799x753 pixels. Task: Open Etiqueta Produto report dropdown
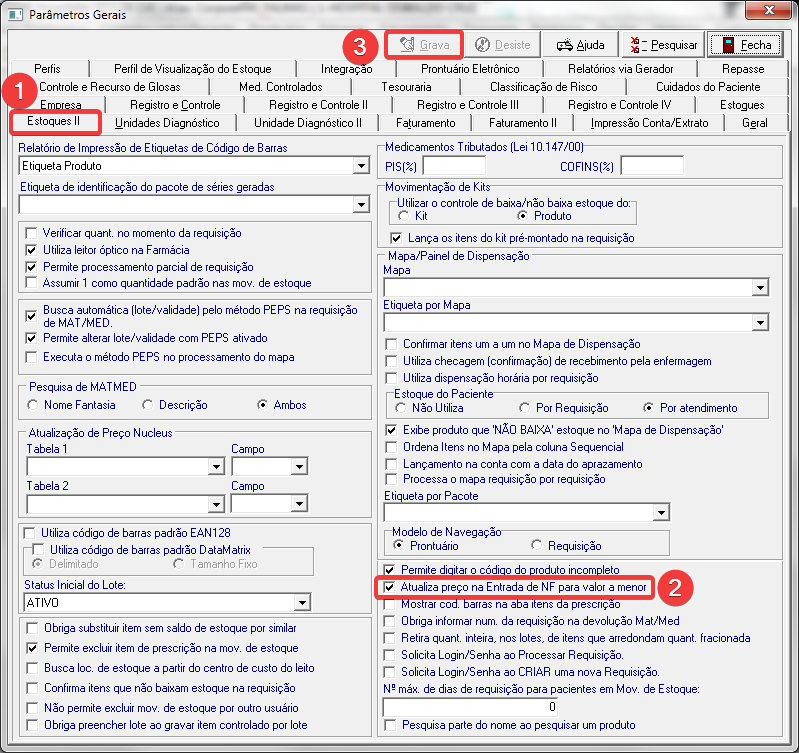(361, 166)
